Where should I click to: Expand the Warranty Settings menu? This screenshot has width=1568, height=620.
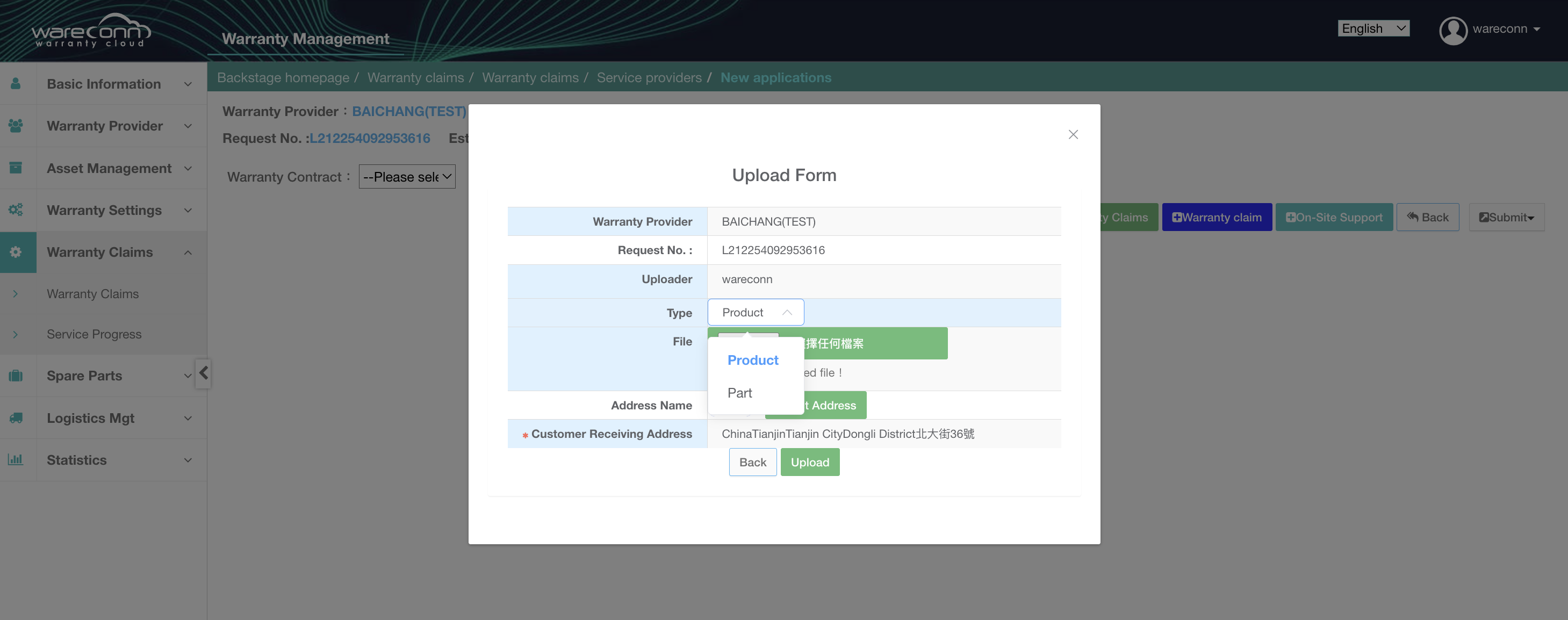(x=188, y=210)
